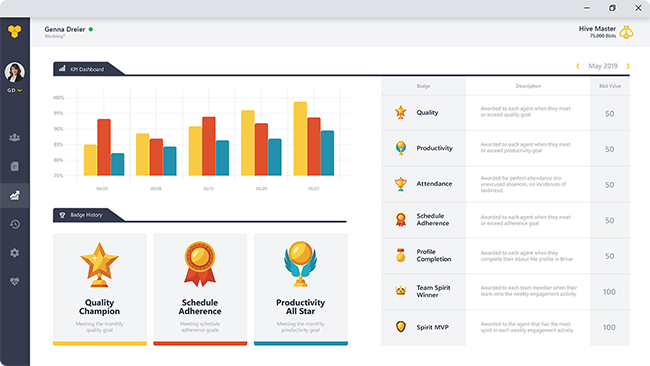Open the heart wellness sidebar icon
This screenshot has width=650, height=366.
click(15, 281)
